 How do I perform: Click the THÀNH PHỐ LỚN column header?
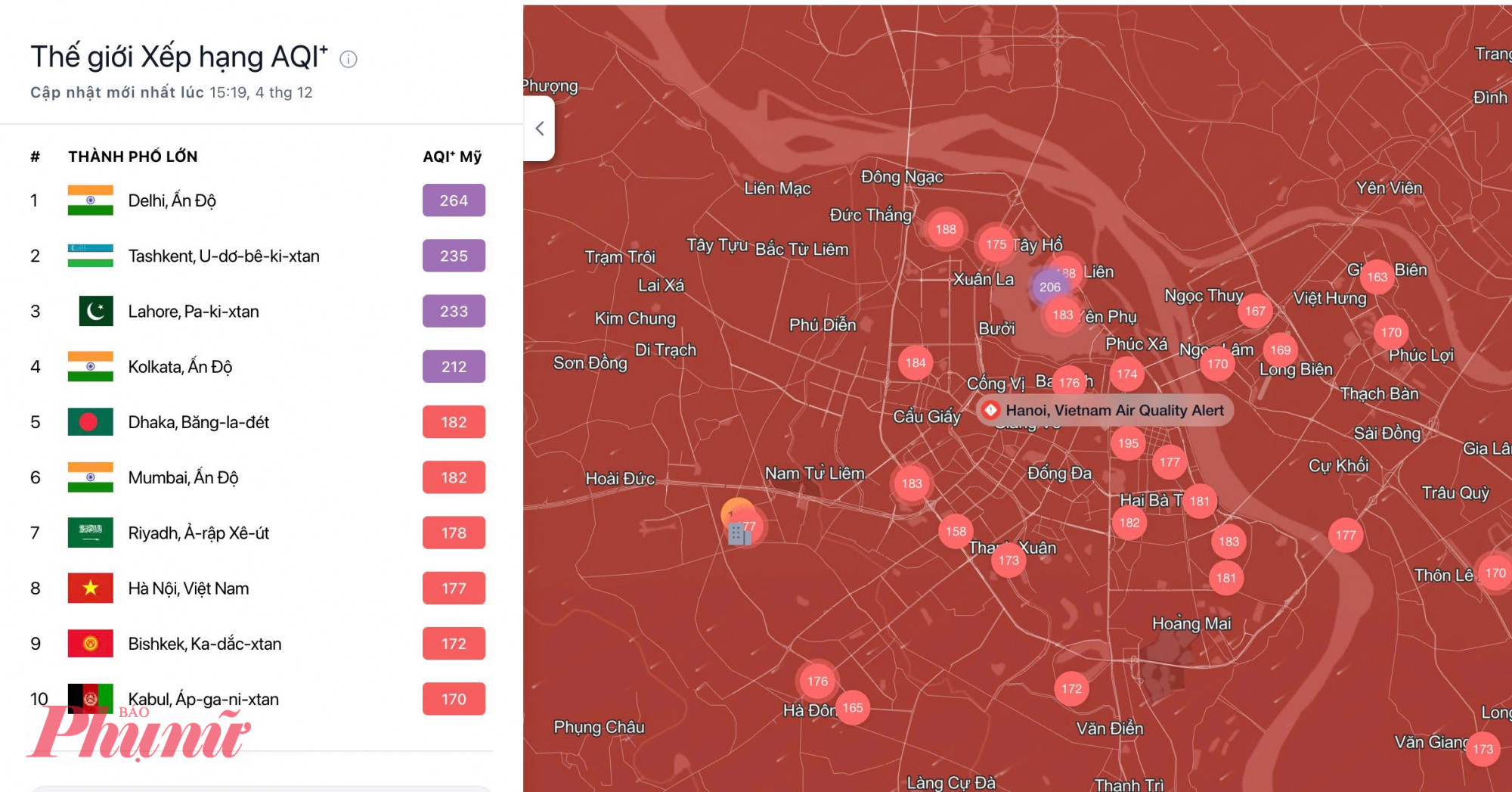point(133,157)
